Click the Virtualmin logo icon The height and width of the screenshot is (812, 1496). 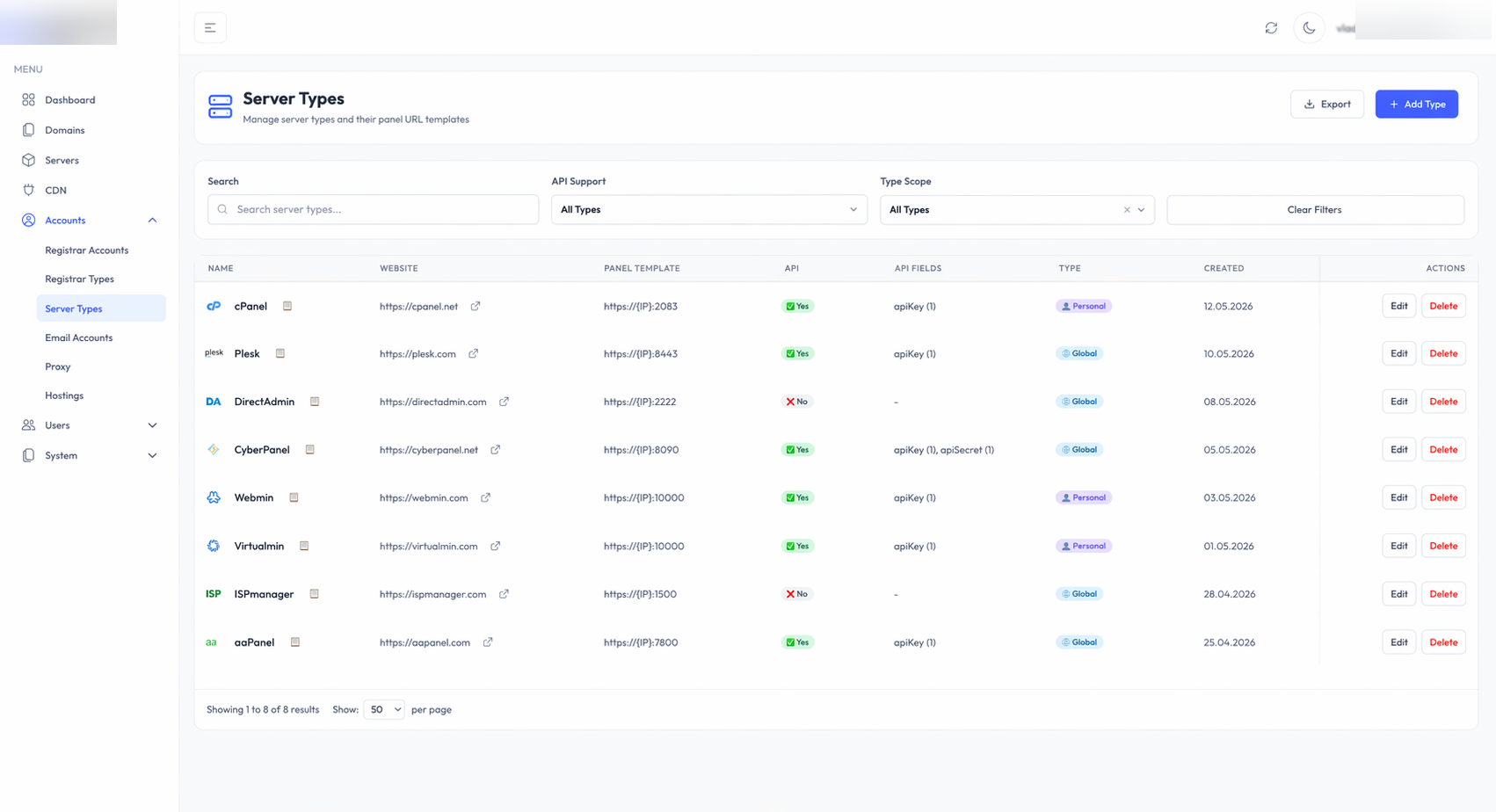[x=214, y=546]
